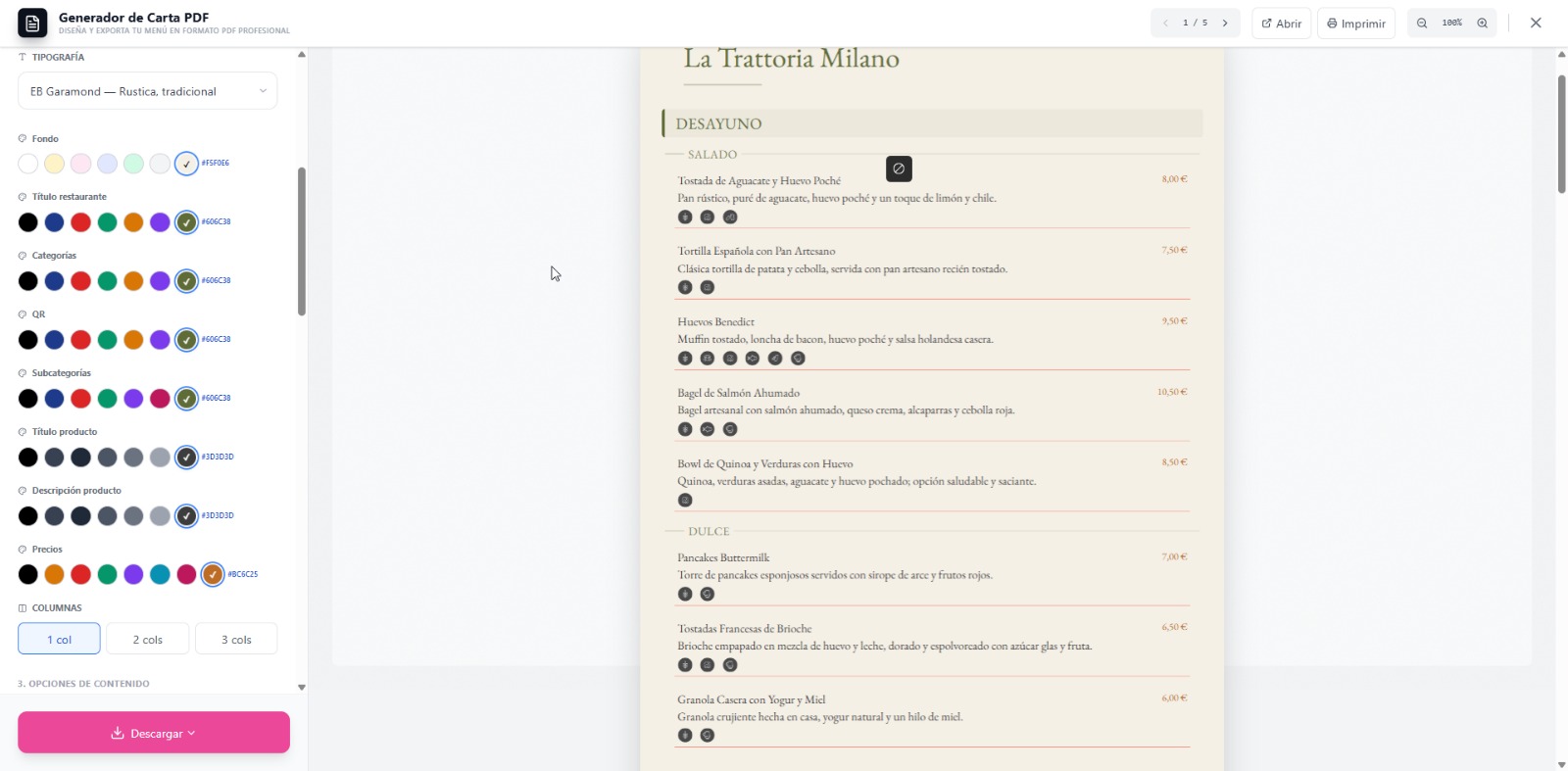Click the zoom out magnifier icon
Screen dimensions: 1568x771
[1422, 24]
